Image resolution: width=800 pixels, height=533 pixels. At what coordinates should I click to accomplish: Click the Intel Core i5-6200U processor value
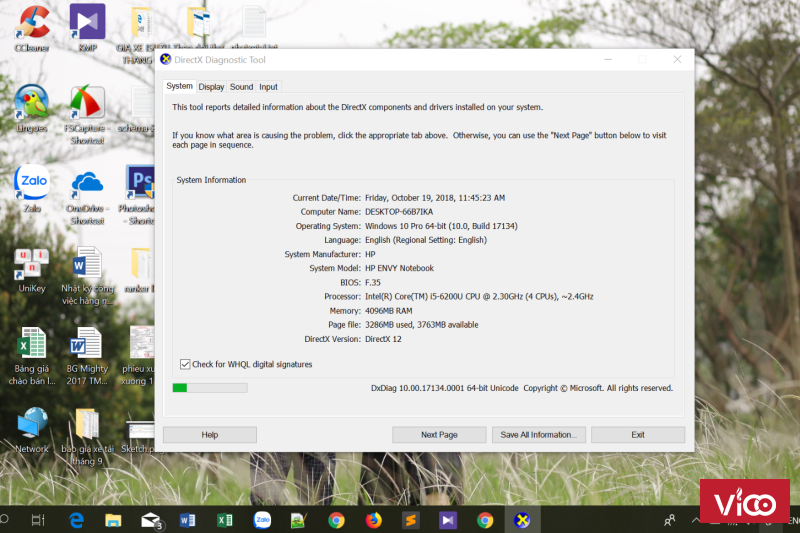479,296
